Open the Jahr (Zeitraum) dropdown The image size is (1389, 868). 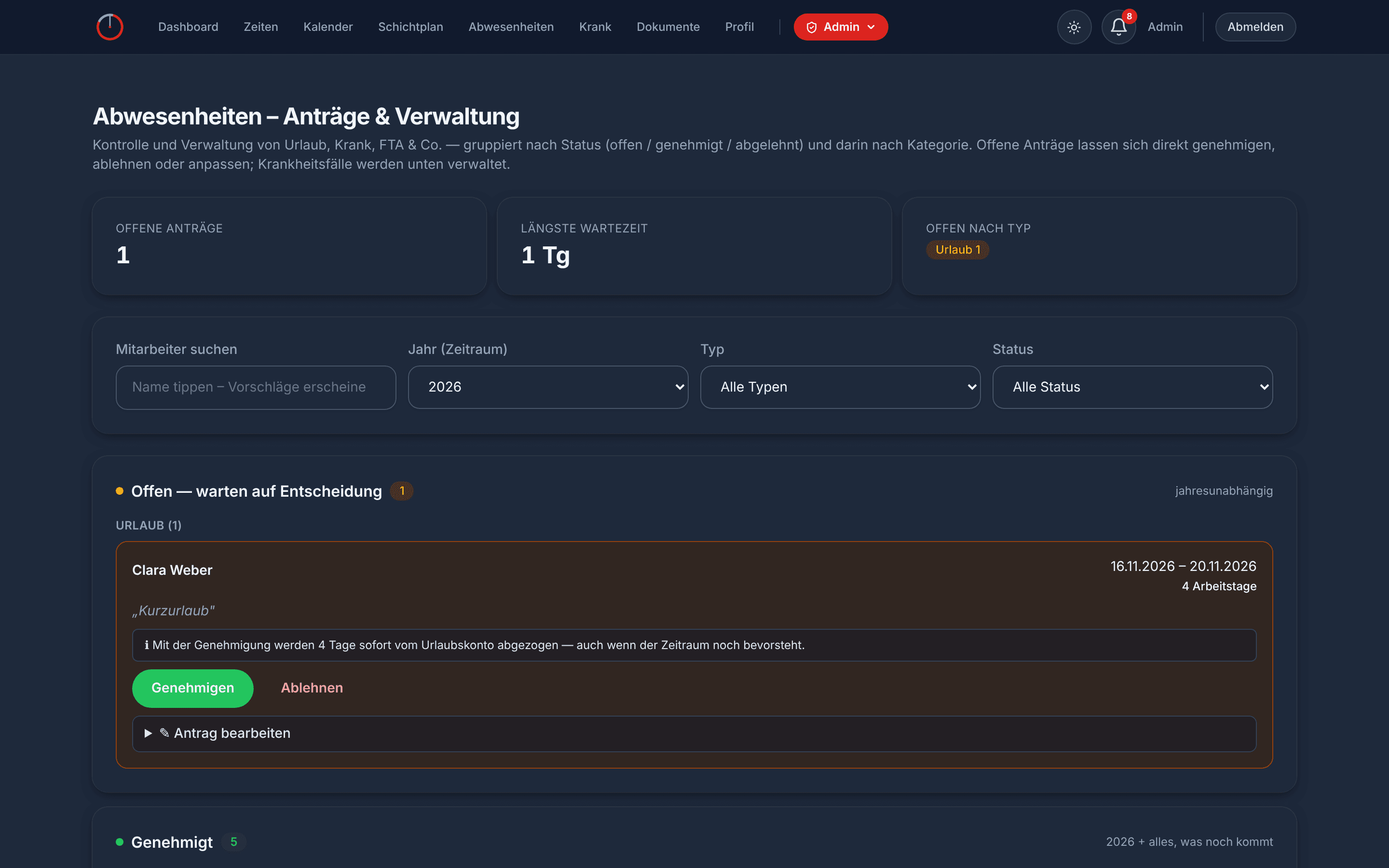548,388
